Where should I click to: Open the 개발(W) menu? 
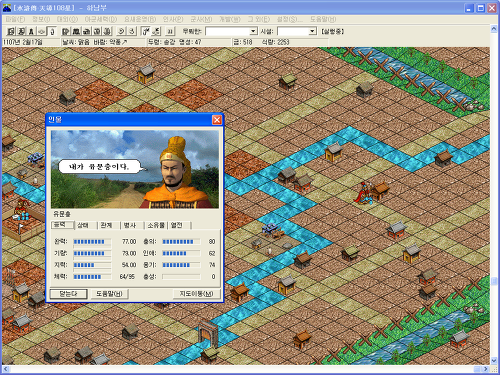(230, 19)
